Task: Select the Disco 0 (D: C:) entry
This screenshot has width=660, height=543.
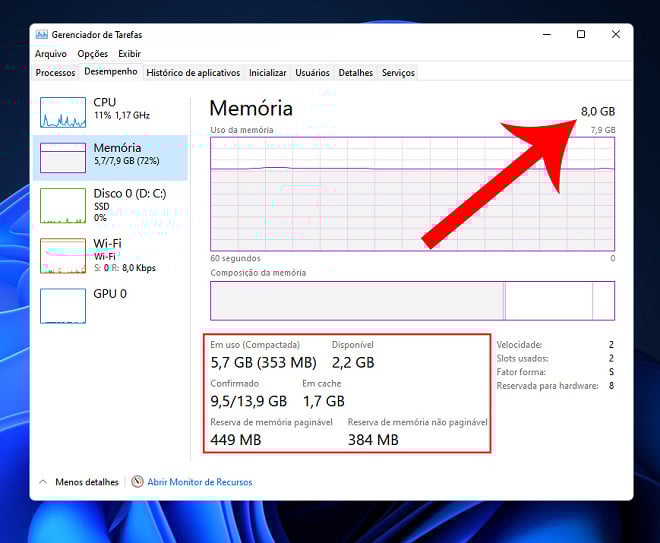Action: pos(110,205)
